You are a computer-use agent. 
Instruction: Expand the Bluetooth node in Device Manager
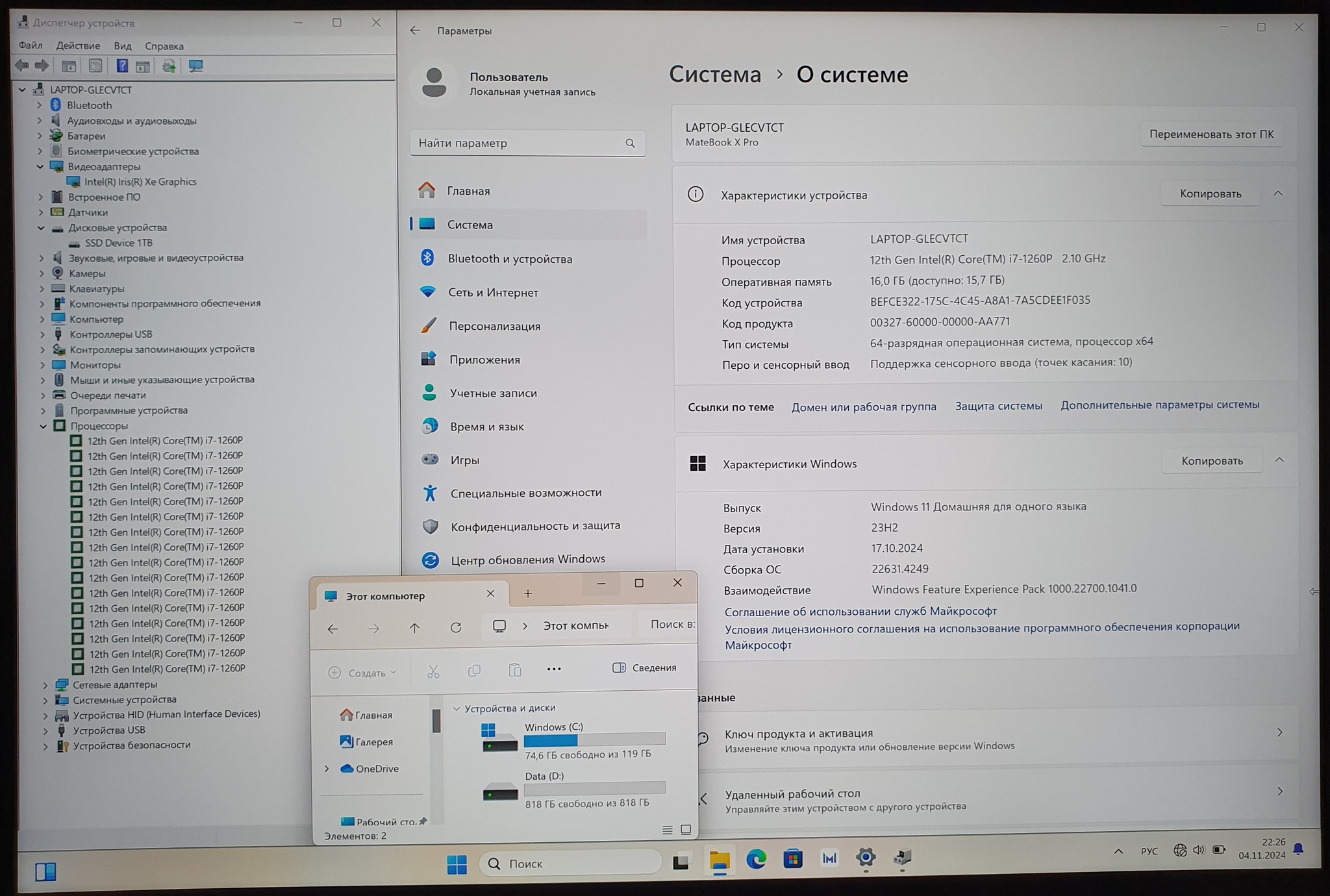click(x=39, y=105)
